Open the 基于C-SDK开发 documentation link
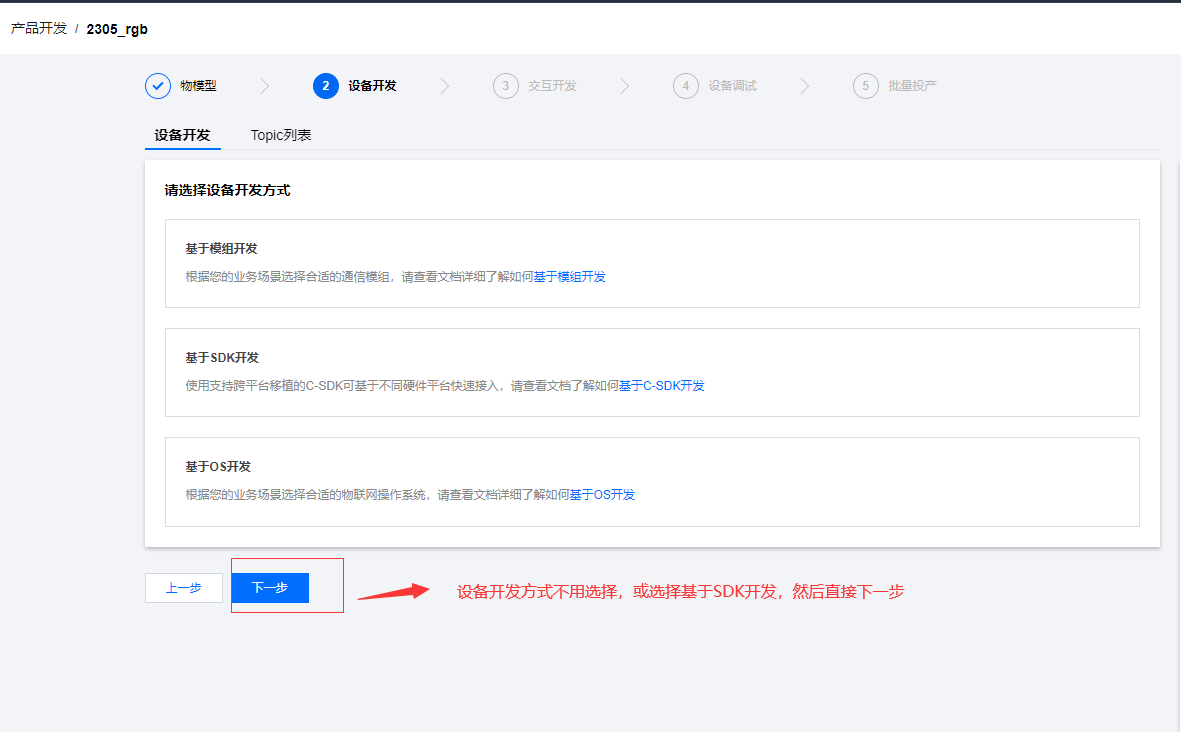 coord(661,386)
